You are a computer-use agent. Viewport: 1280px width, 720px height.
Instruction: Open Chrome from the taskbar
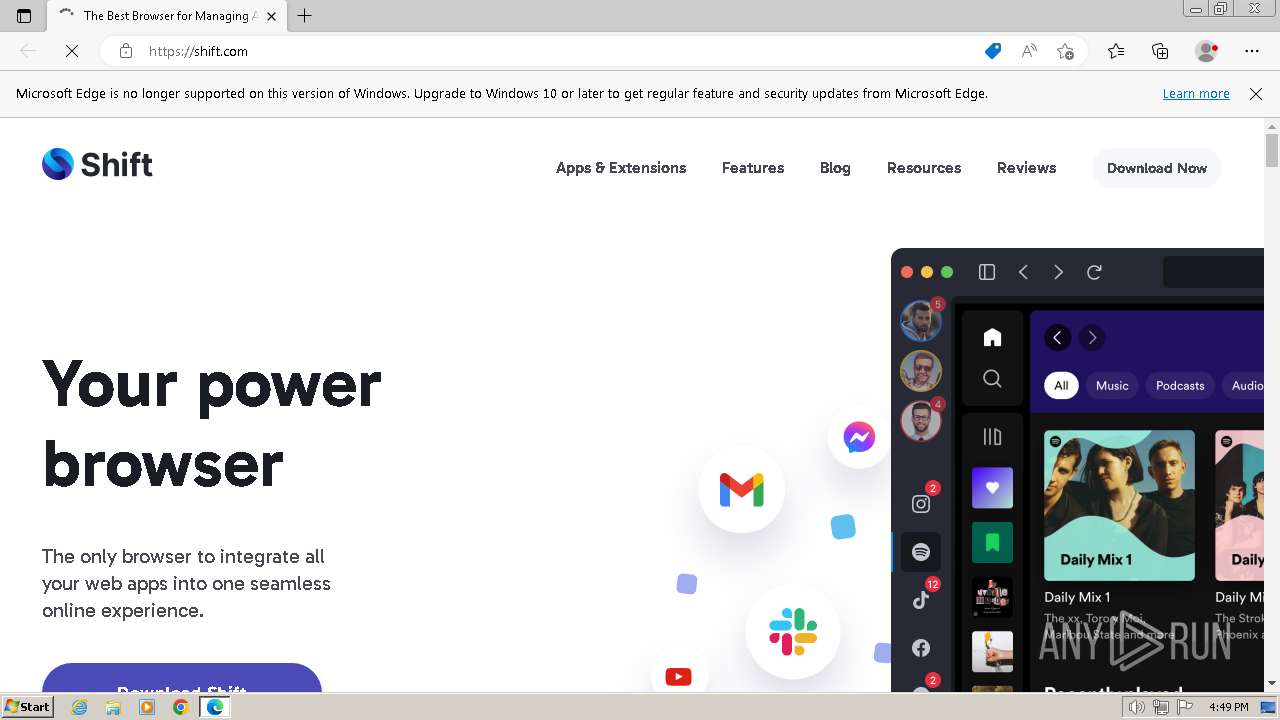180,707
